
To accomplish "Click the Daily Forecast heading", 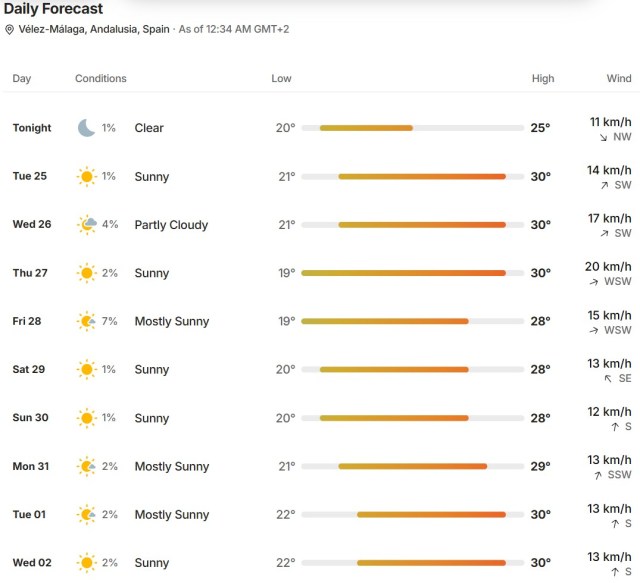I will (53, 9).
